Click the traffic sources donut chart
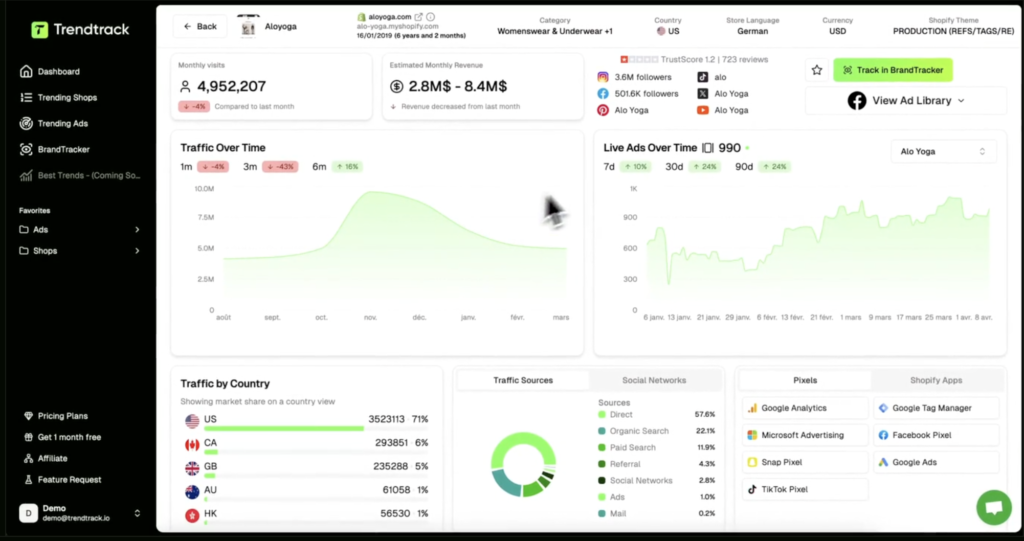1024x541 pixels. tap(523, 465)
